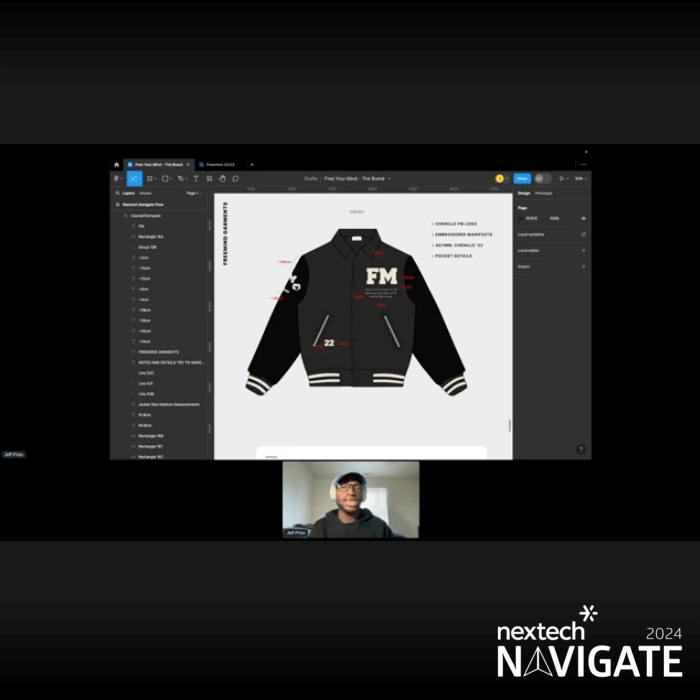Select the Rectangle 164 layer
Viewport: 700px width, 700px height.
click(x=150, y=237)
